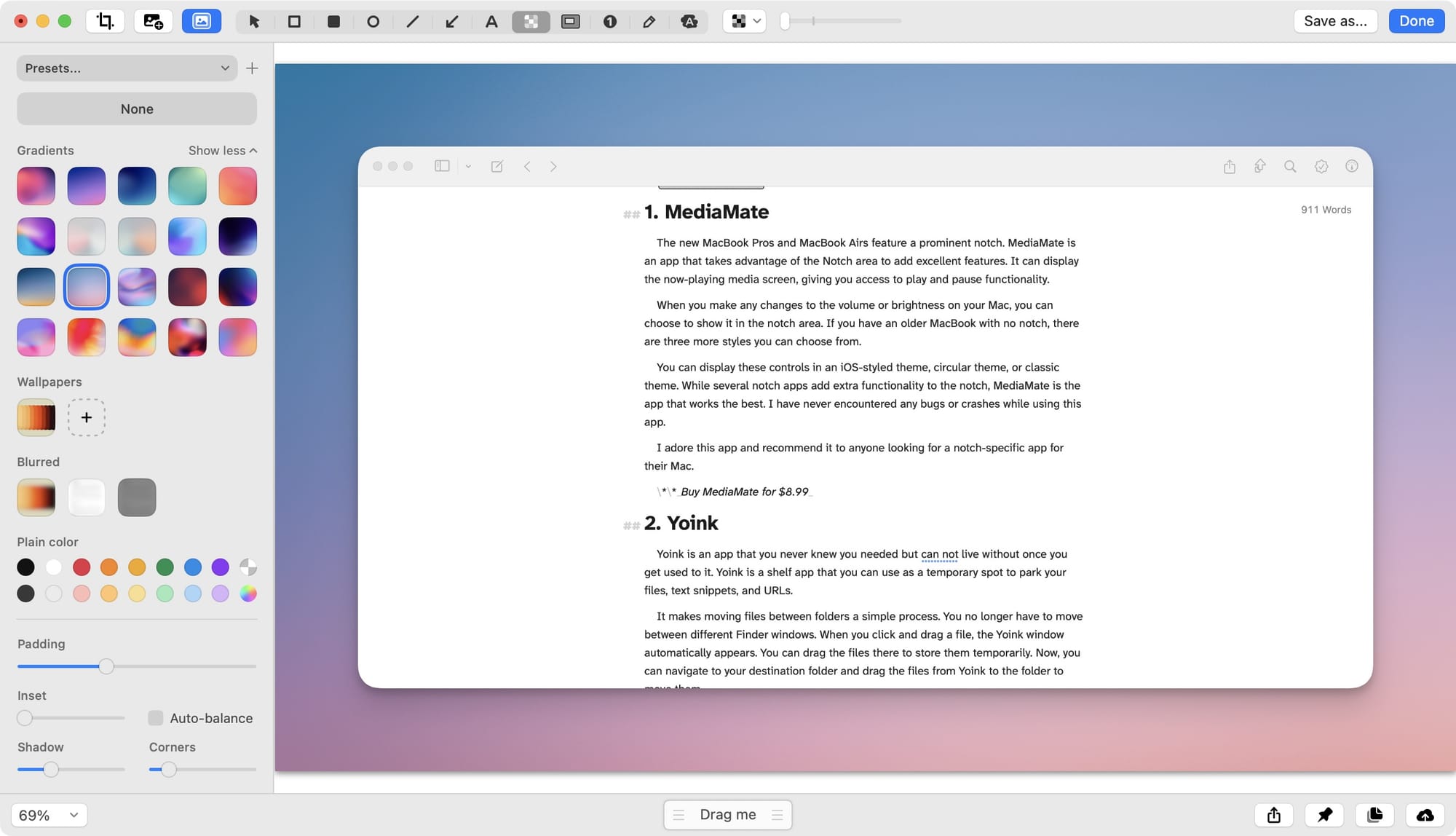Upload to cloud with cloud icon

[1425, 815]
